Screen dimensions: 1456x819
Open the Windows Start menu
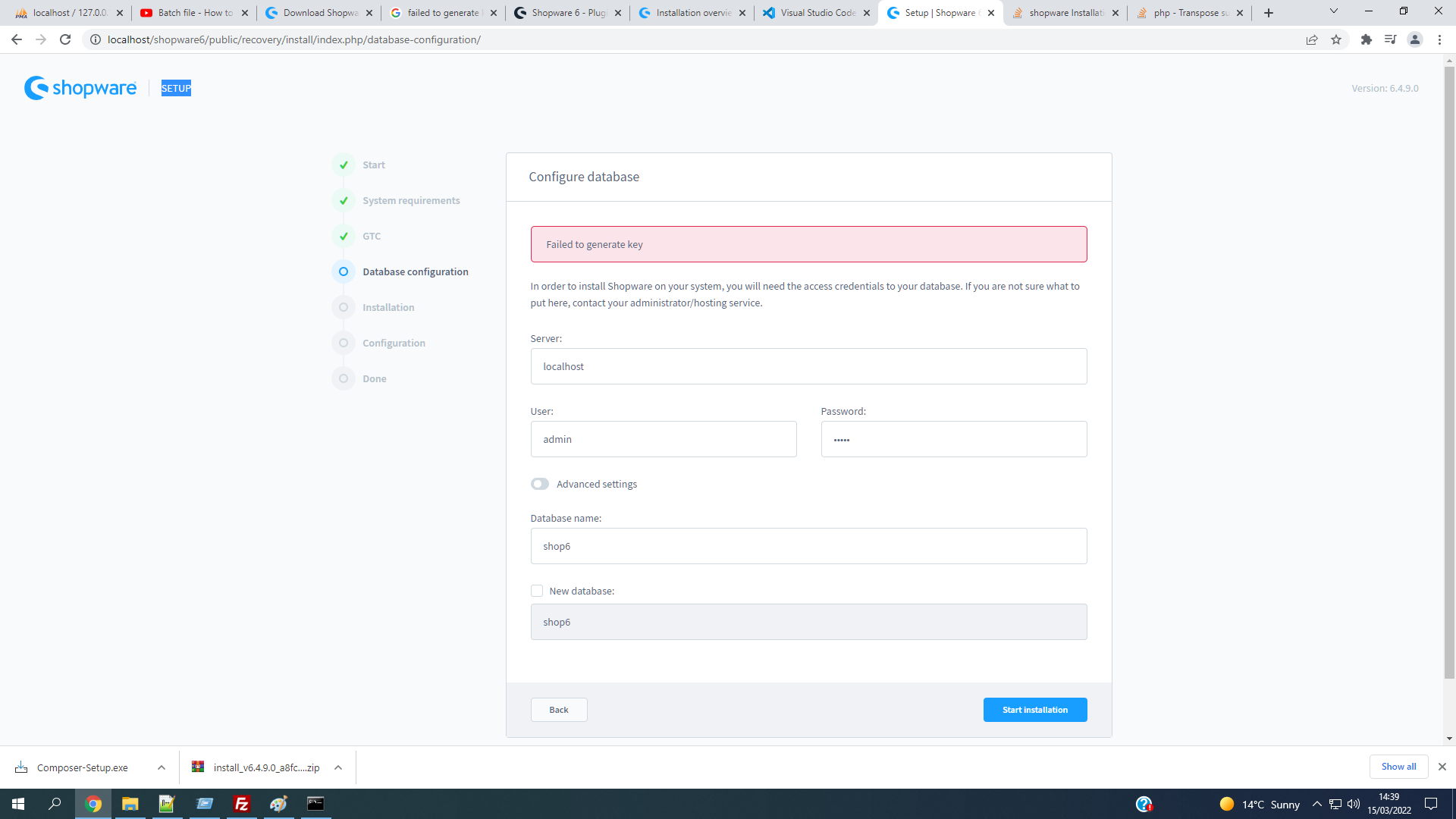coord(18,804)
